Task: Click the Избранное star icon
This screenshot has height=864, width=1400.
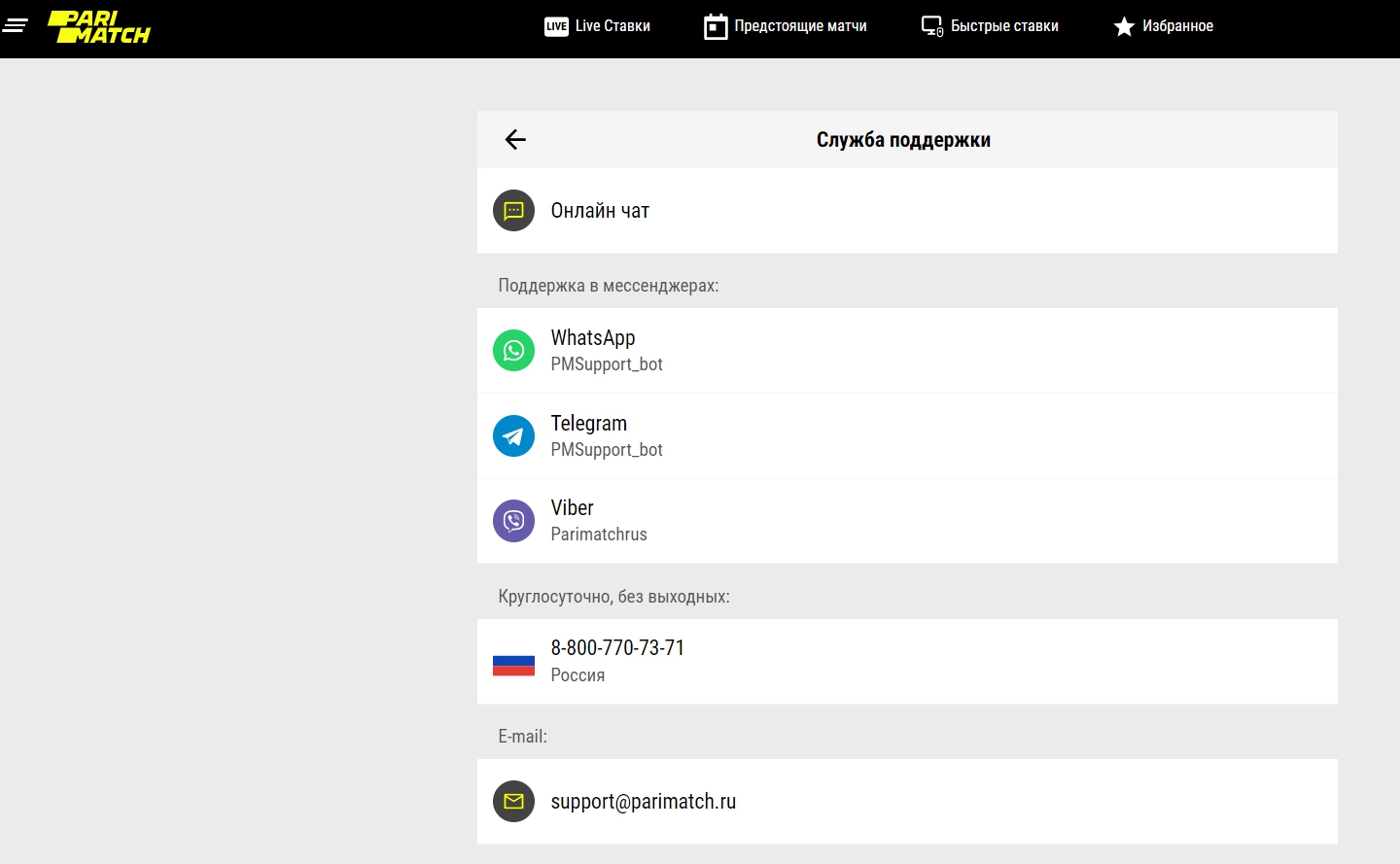Action: click(x=1125, y=26)
